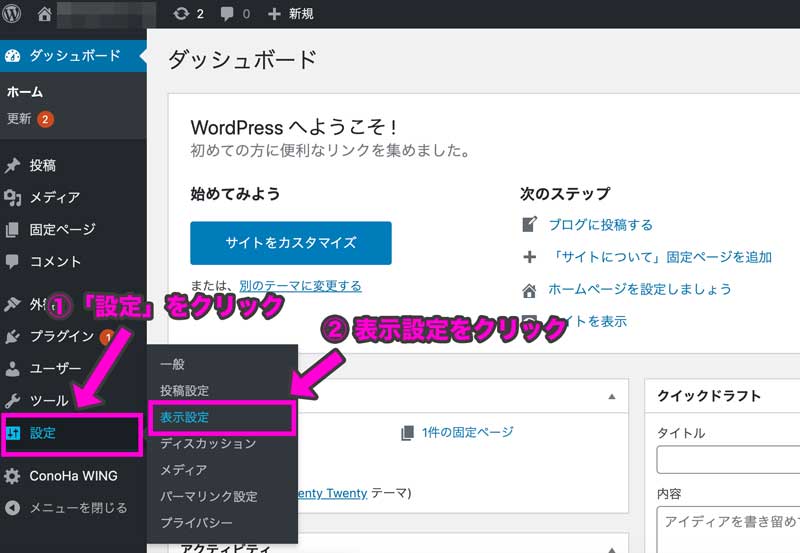Screen dimensions: 800x553
Task: Collapse the アクティビティ panel using arrow
Action: (x=611, y=547)
